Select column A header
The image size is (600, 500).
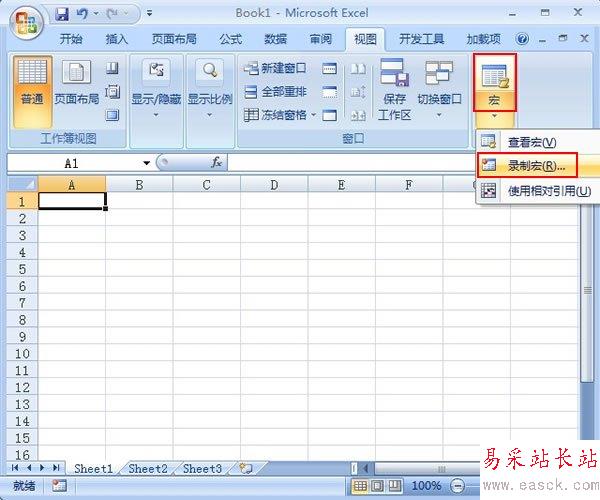coord(72,185)
